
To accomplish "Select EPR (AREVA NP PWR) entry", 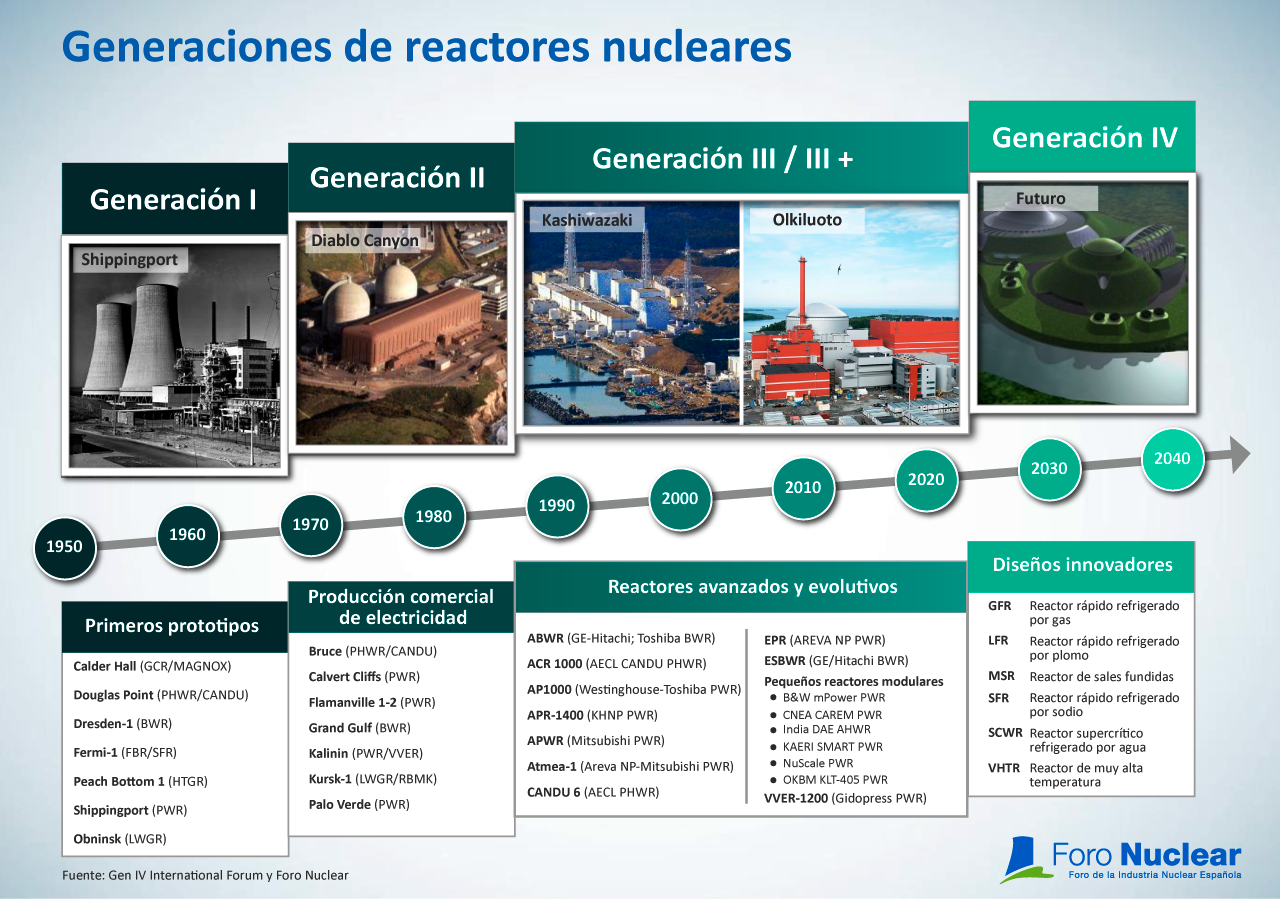I will [x=824, y=640].
